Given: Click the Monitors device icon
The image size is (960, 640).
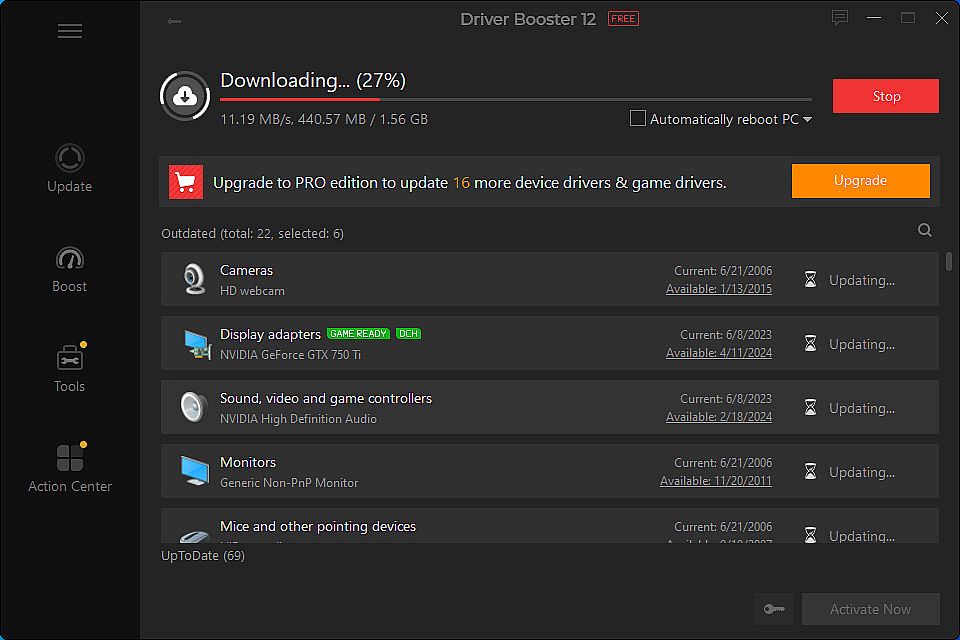Looking at the screenshot, I should click(x=195, y=470).
